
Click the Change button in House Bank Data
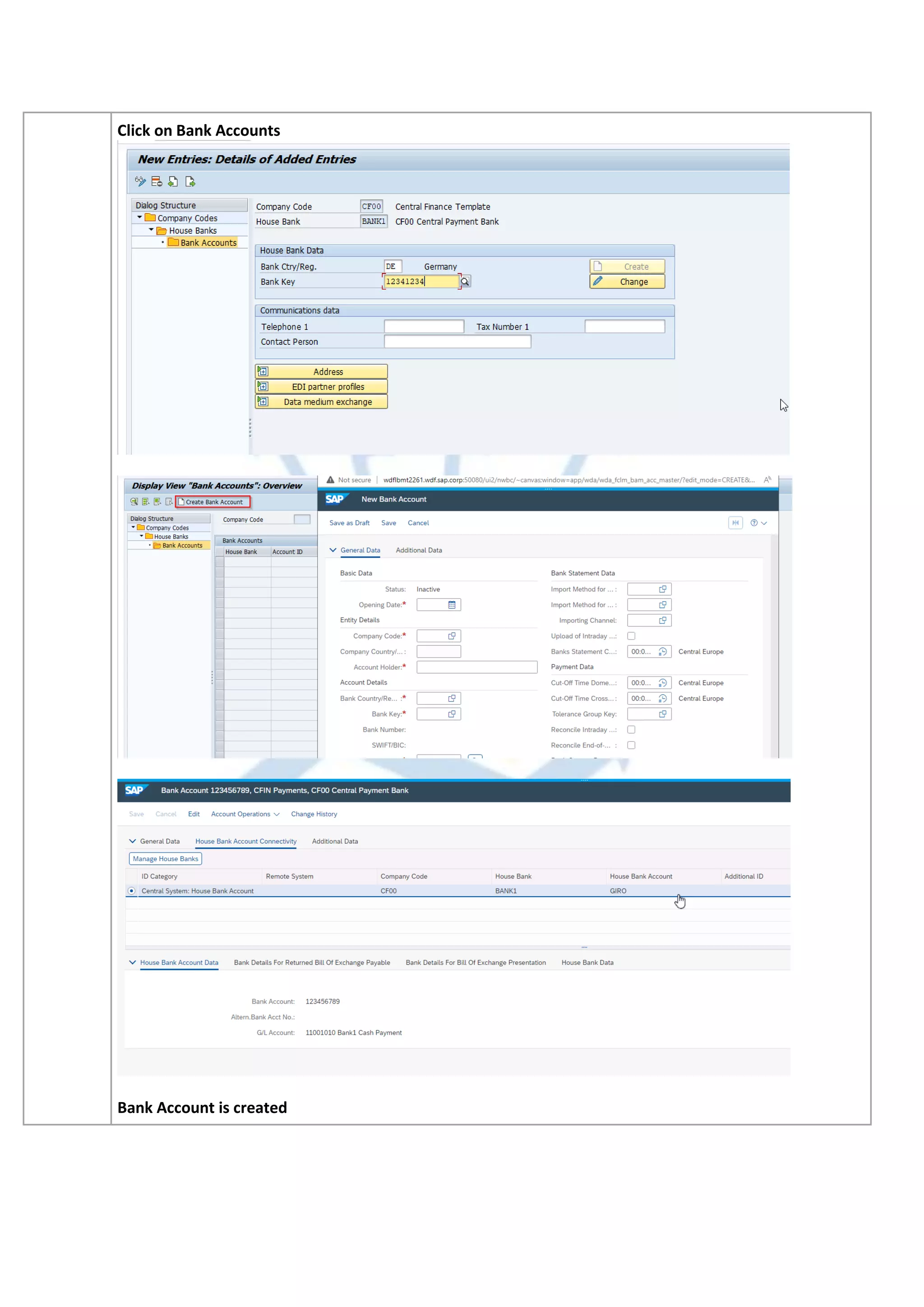pyautogui.click(x=627, y=281)
